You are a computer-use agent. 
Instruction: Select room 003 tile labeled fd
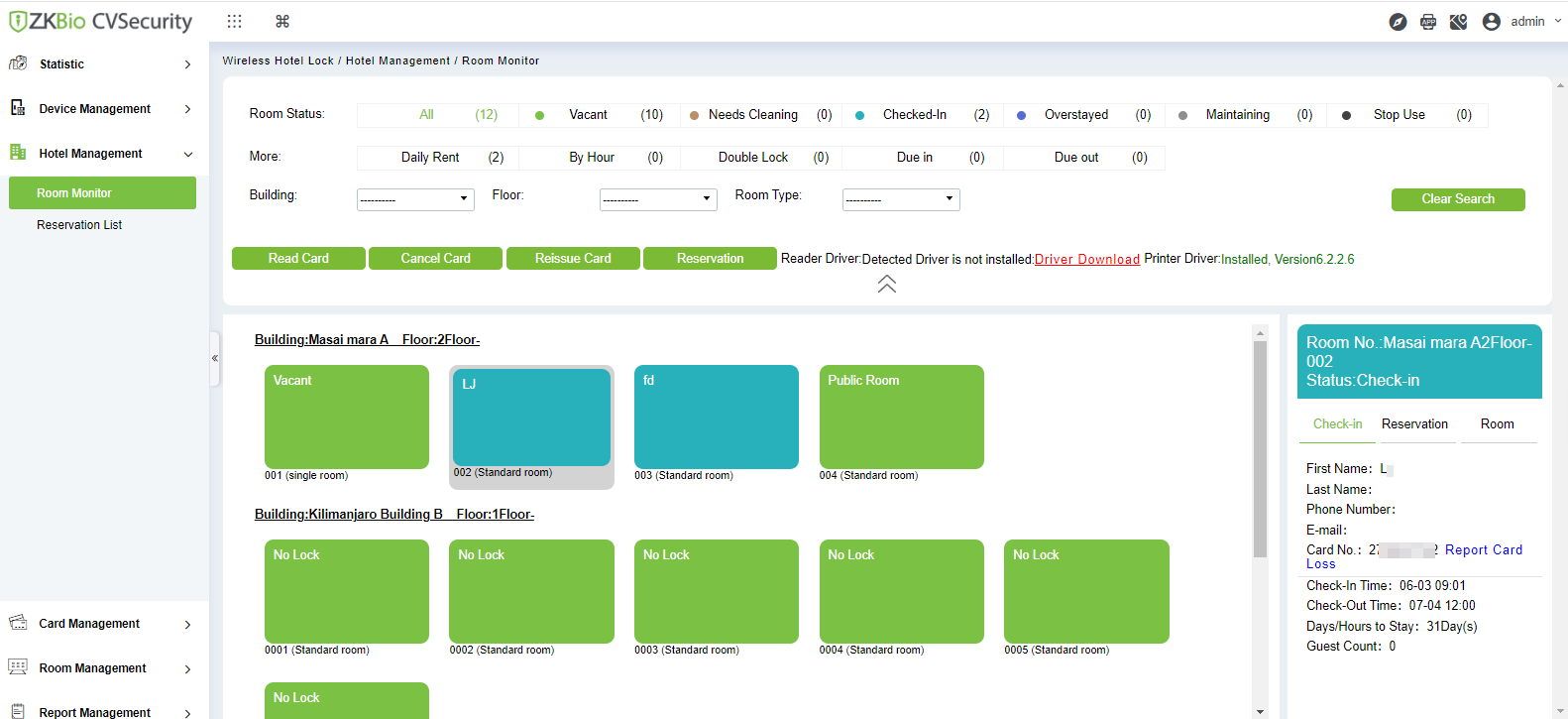[717, 417]
